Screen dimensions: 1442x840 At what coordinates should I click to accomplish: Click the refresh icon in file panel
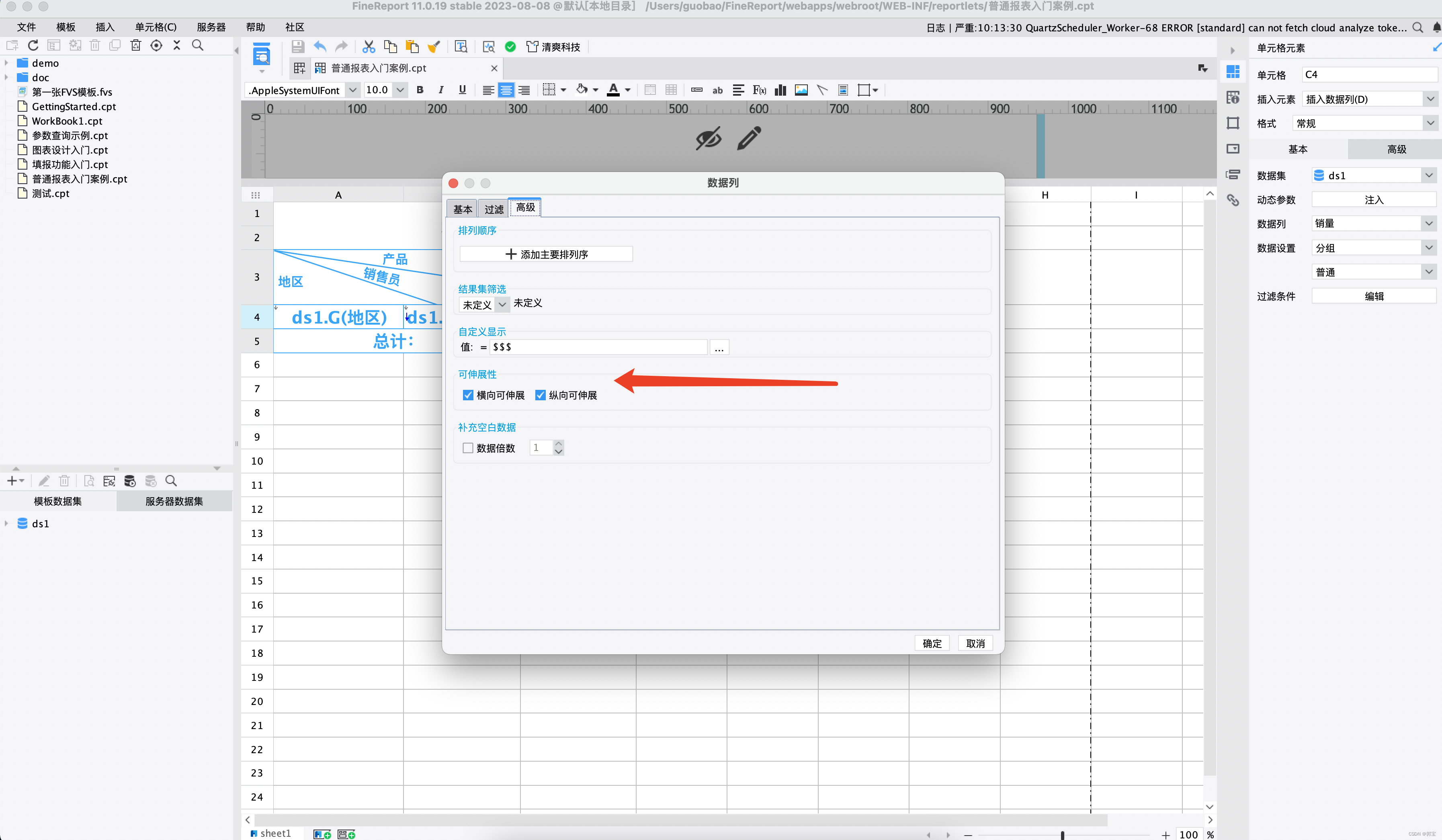tap(33, 45)
